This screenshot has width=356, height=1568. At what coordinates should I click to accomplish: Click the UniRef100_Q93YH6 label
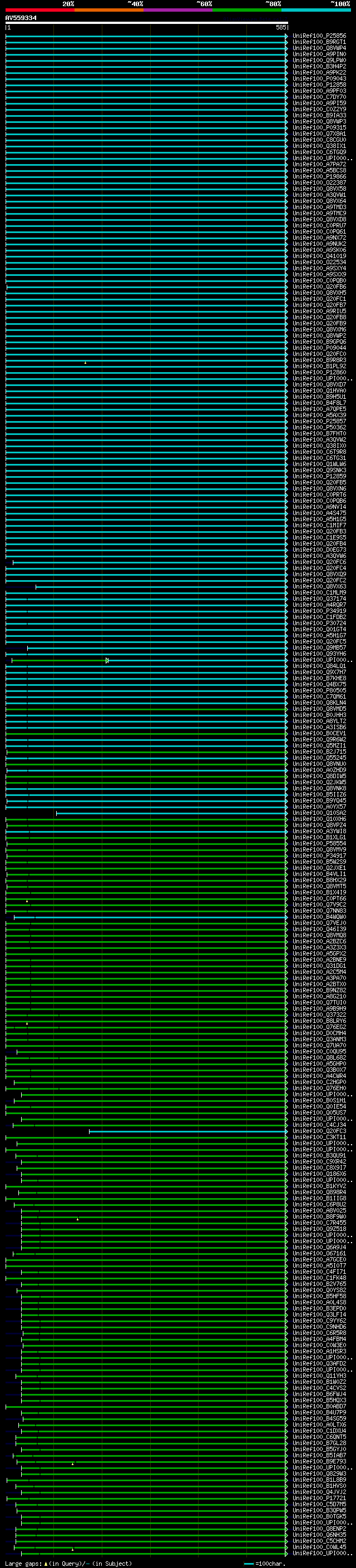click(319, 654)
